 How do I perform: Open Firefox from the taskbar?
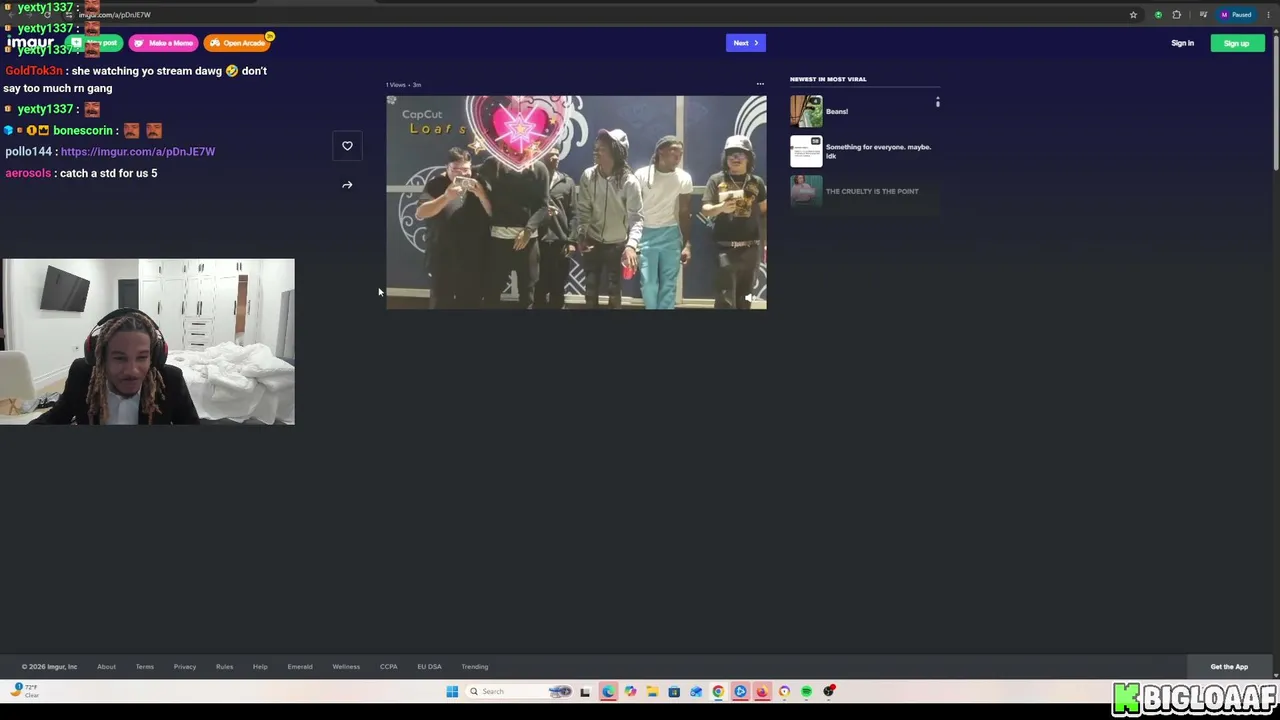(762, 692)
